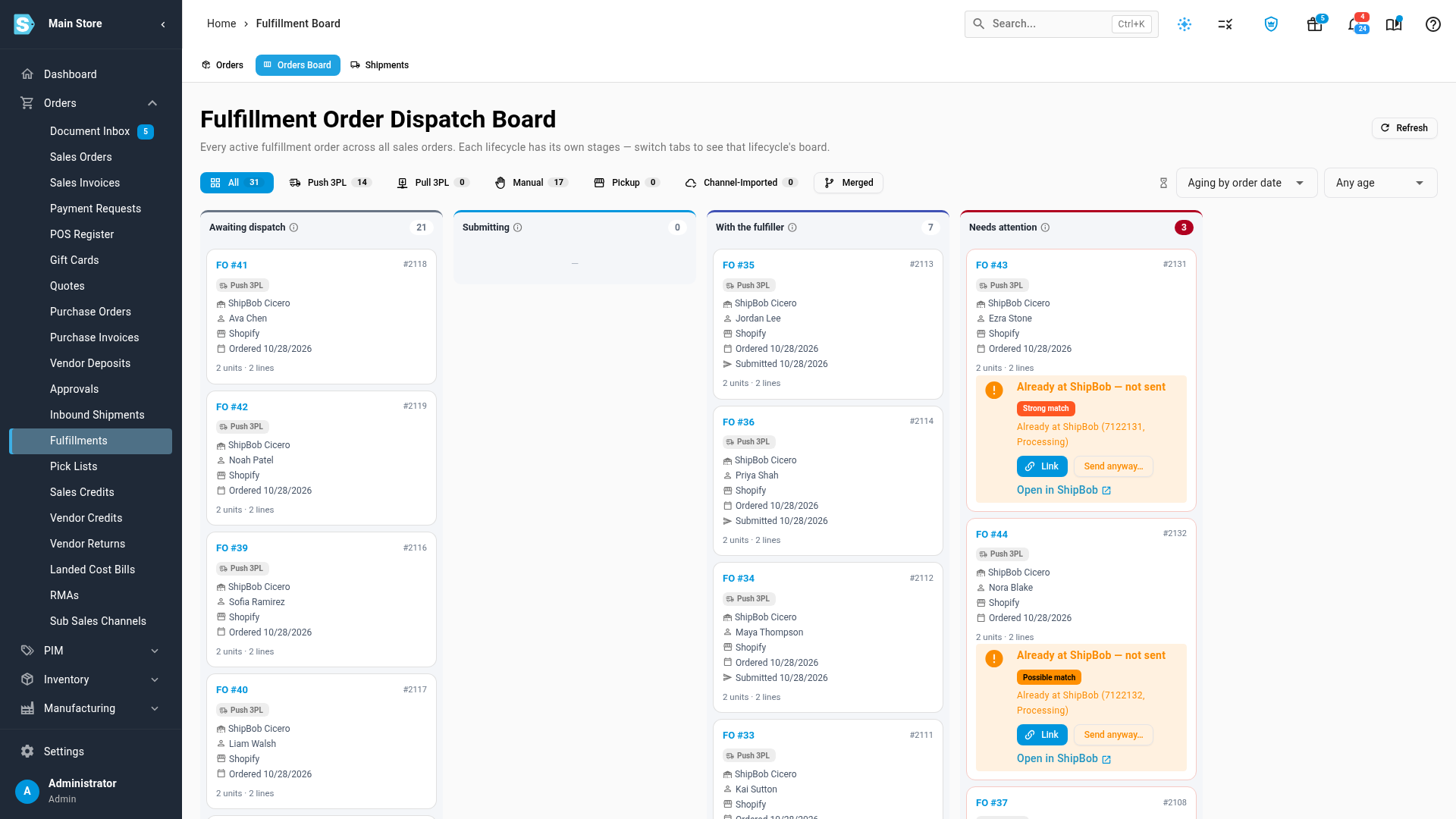Click the info icon beside Submitting
This screenshot has width=1456, height=819.
click(518, 227)
